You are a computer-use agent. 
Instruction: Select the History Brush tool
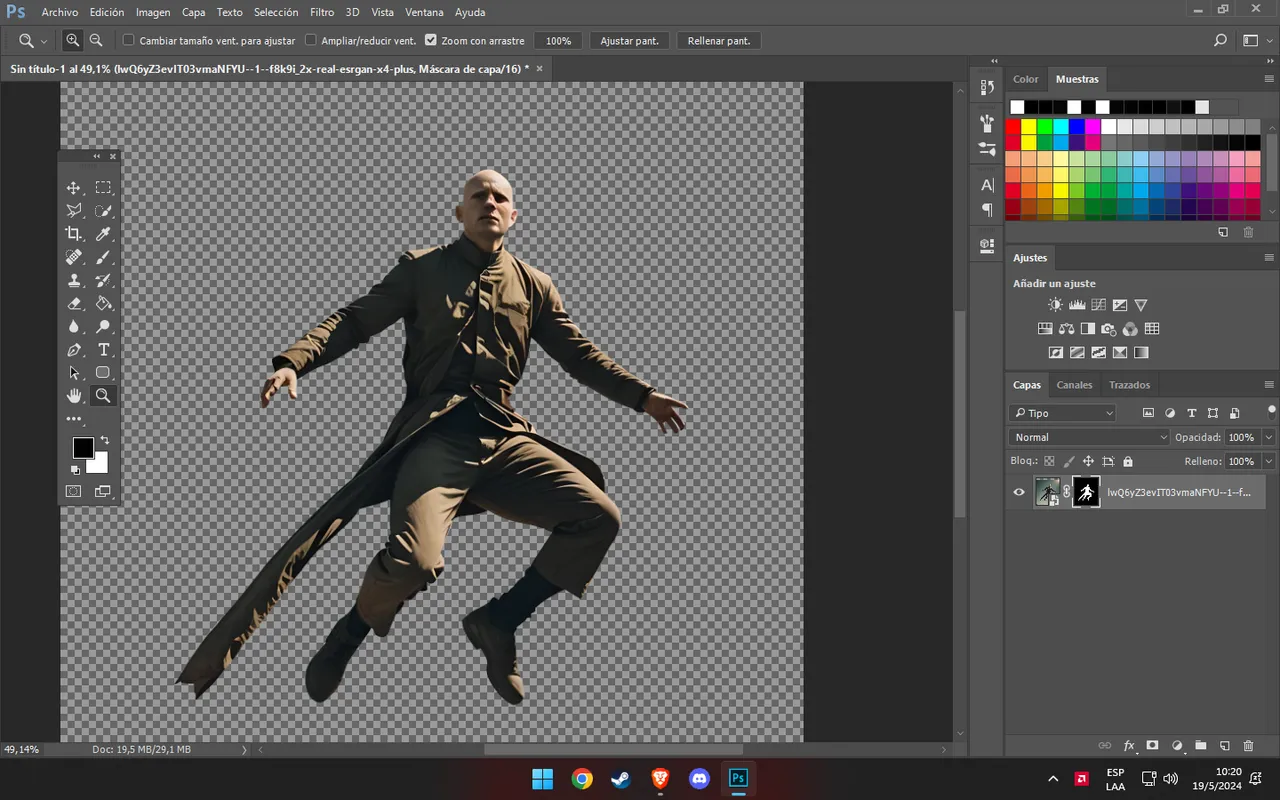click(x=103, y=281)
